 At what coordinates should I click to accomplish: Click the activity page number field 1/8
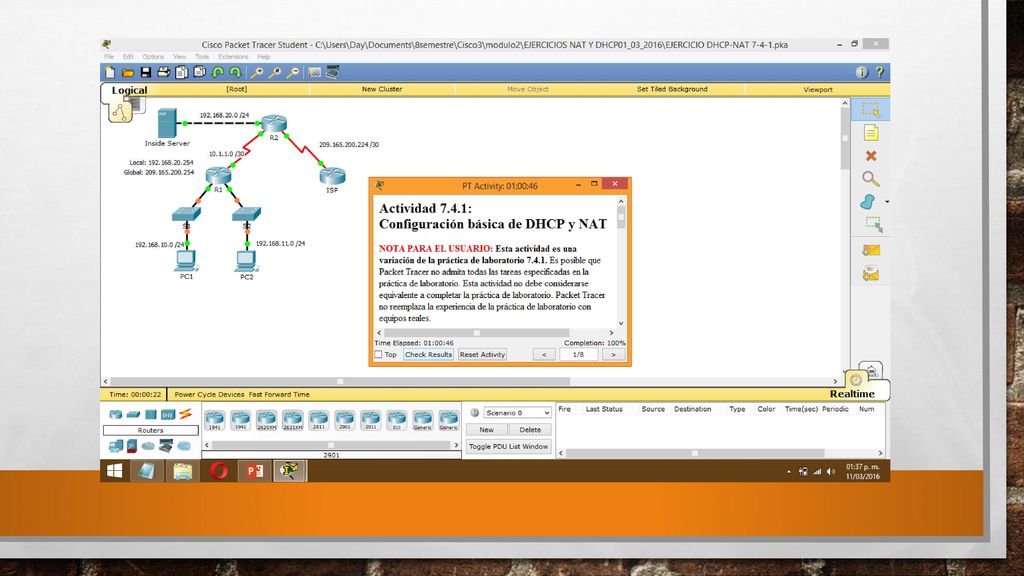pos(579,355)
